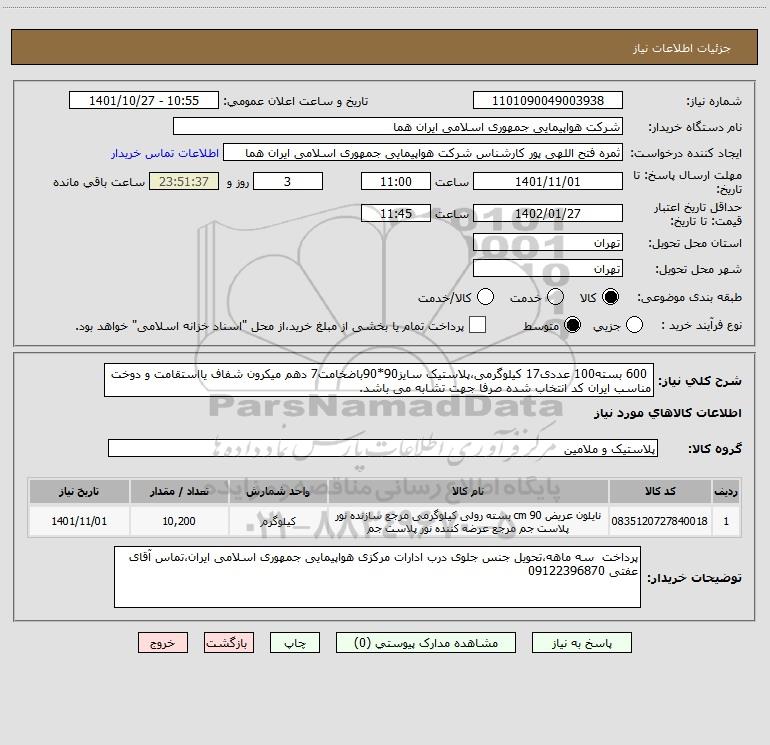This screenshot has width=770, height=745.
Task: Click the گروه کالا field پلاستیک و ملامین
Action: [383, 448]
